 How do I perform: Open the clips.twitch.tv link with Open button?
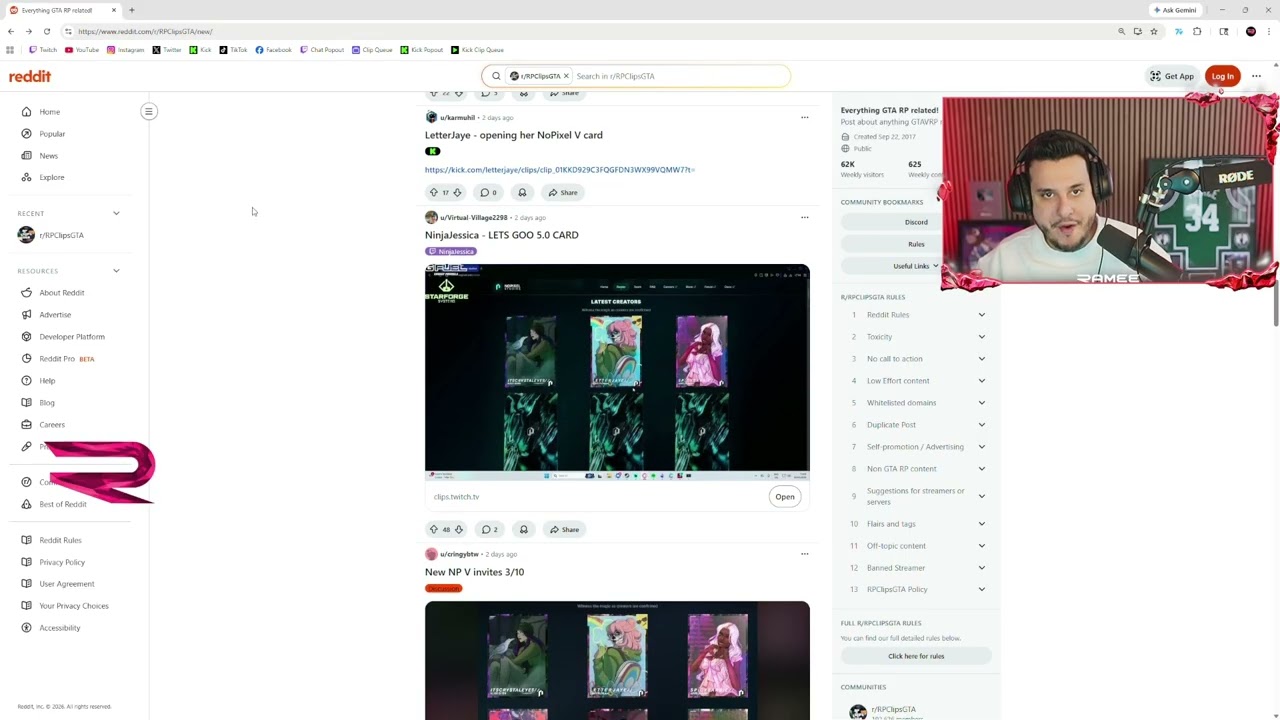click(x=785, y=497)
